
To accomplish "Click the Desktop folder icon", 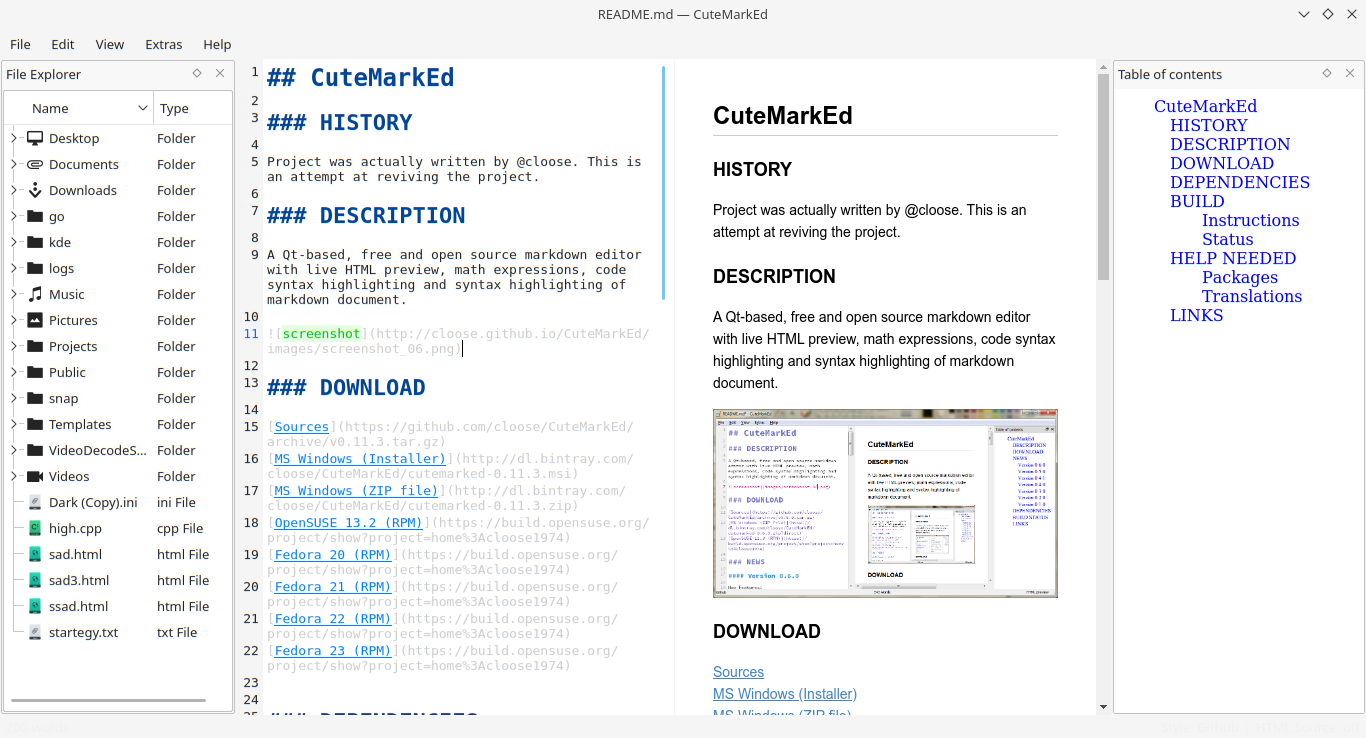I will point(35,138).
